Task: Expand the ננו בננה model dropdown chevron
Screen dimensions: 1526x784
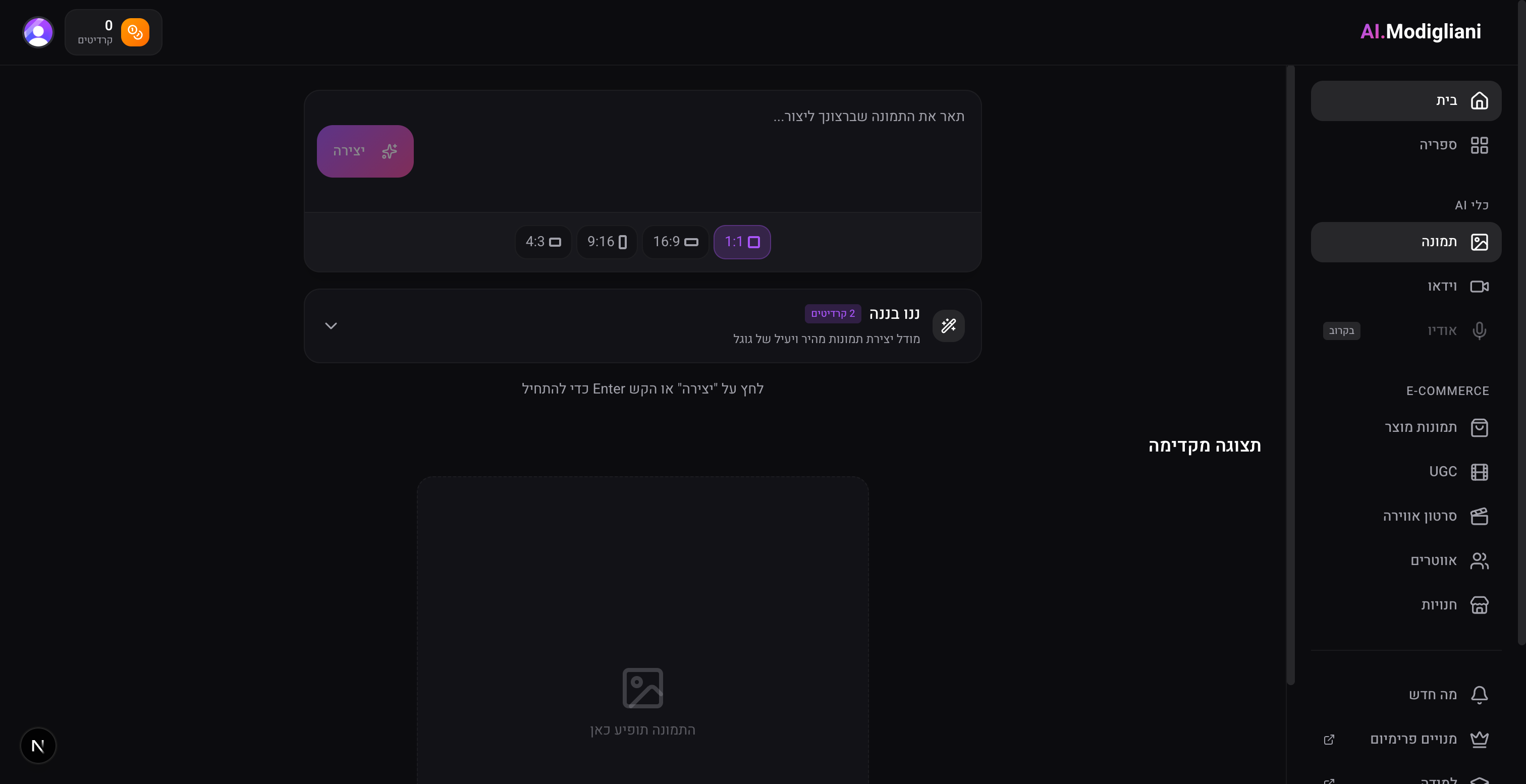Action: [x=331, y=326]
